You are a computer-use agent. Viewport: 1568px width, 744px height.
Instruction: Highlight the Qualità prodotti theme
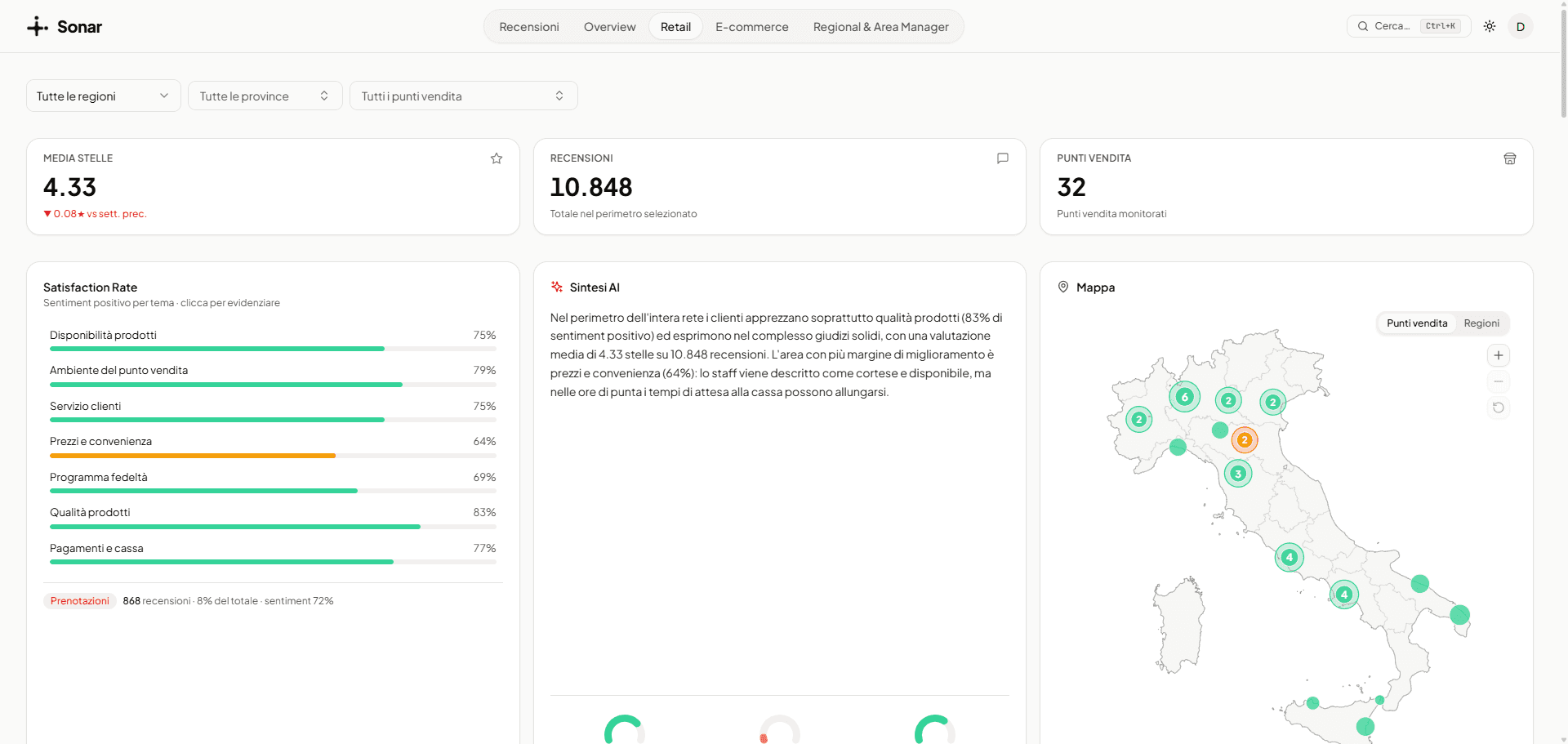(273, 518)
